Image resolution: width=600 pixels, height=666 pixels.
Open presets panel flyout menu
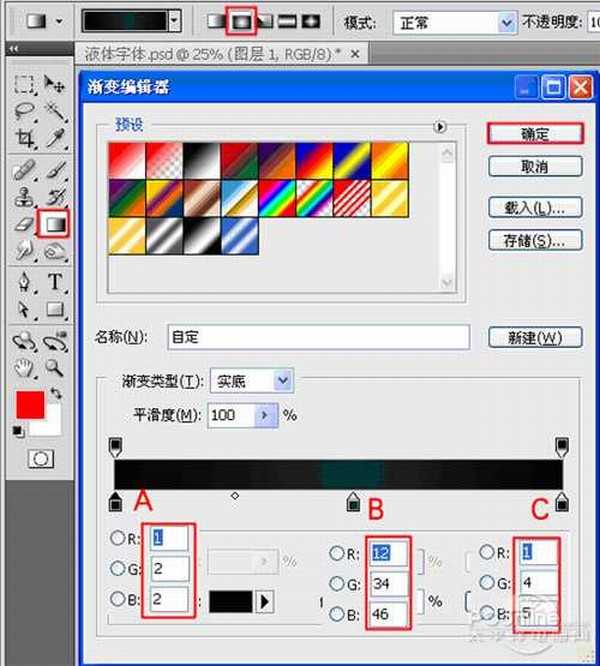440,127
